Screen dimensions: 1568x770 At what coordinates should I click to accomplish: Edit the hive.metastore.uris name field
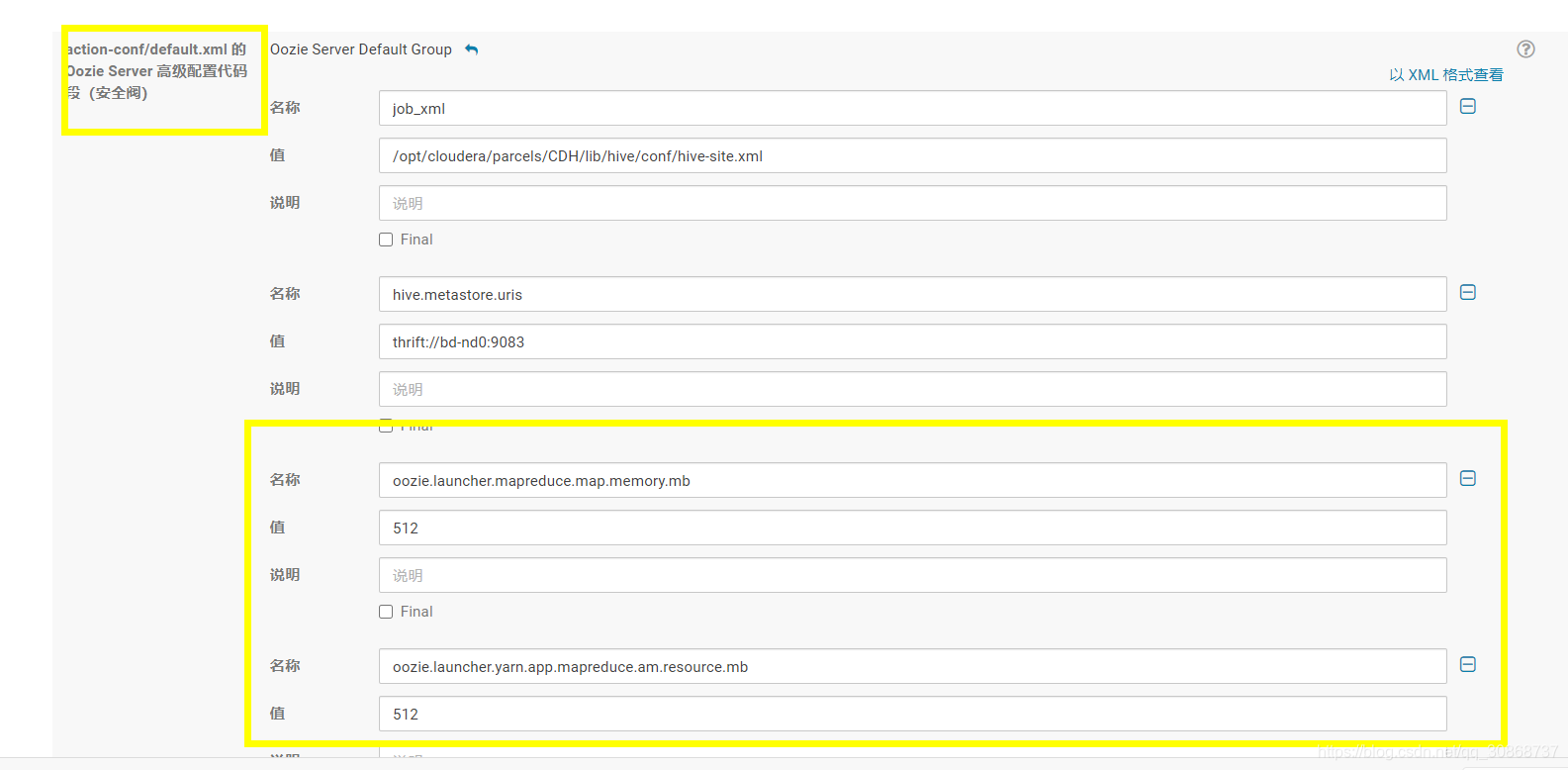912,294
